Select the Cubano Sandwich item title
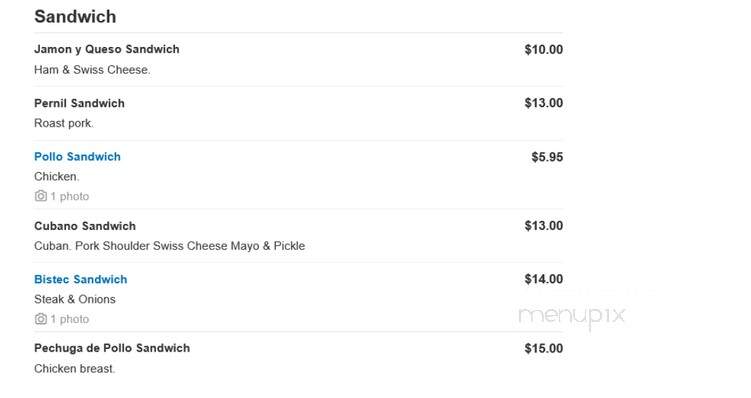 click(x=85, y=226)
